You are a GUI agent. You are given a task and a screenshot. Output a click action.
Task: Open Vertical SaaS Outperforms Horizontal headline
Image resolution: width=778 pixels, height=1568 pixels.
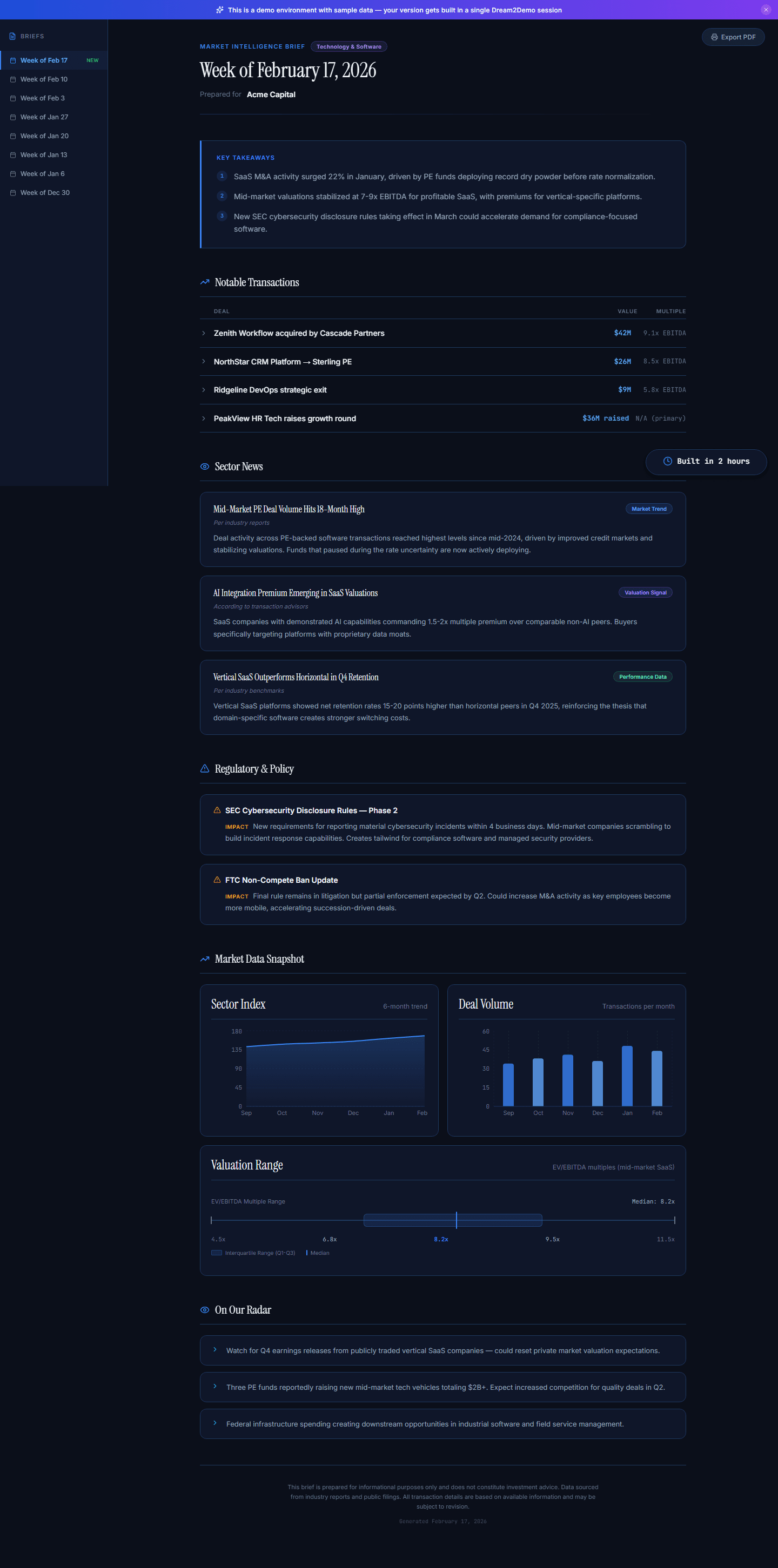[x=296, y=677]
